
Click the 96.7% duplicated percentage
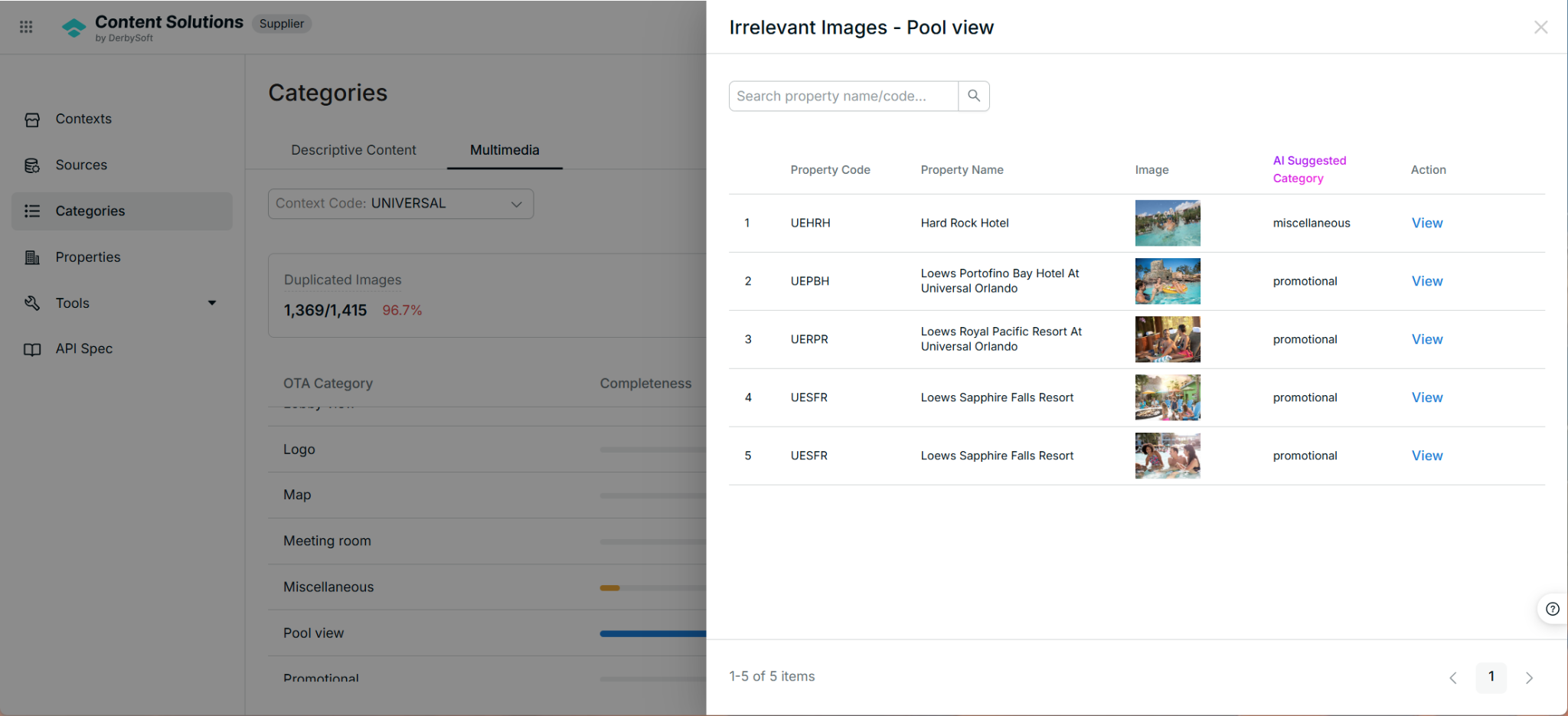pos(402,310)
